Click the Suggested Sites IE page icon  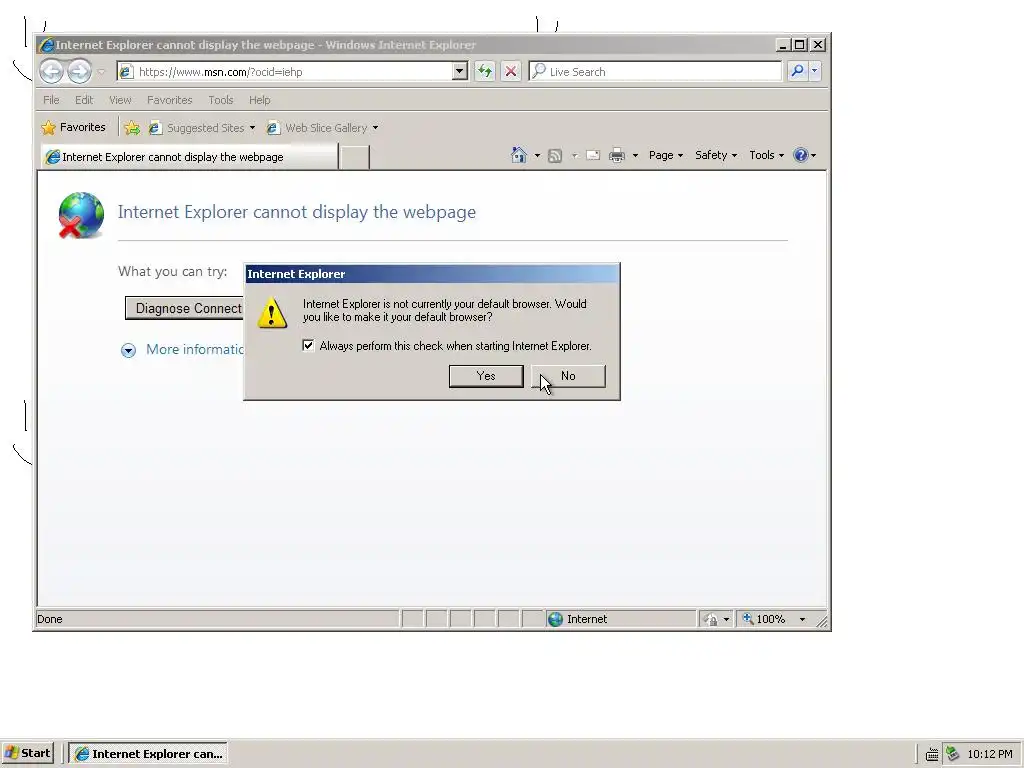[155, 128]
